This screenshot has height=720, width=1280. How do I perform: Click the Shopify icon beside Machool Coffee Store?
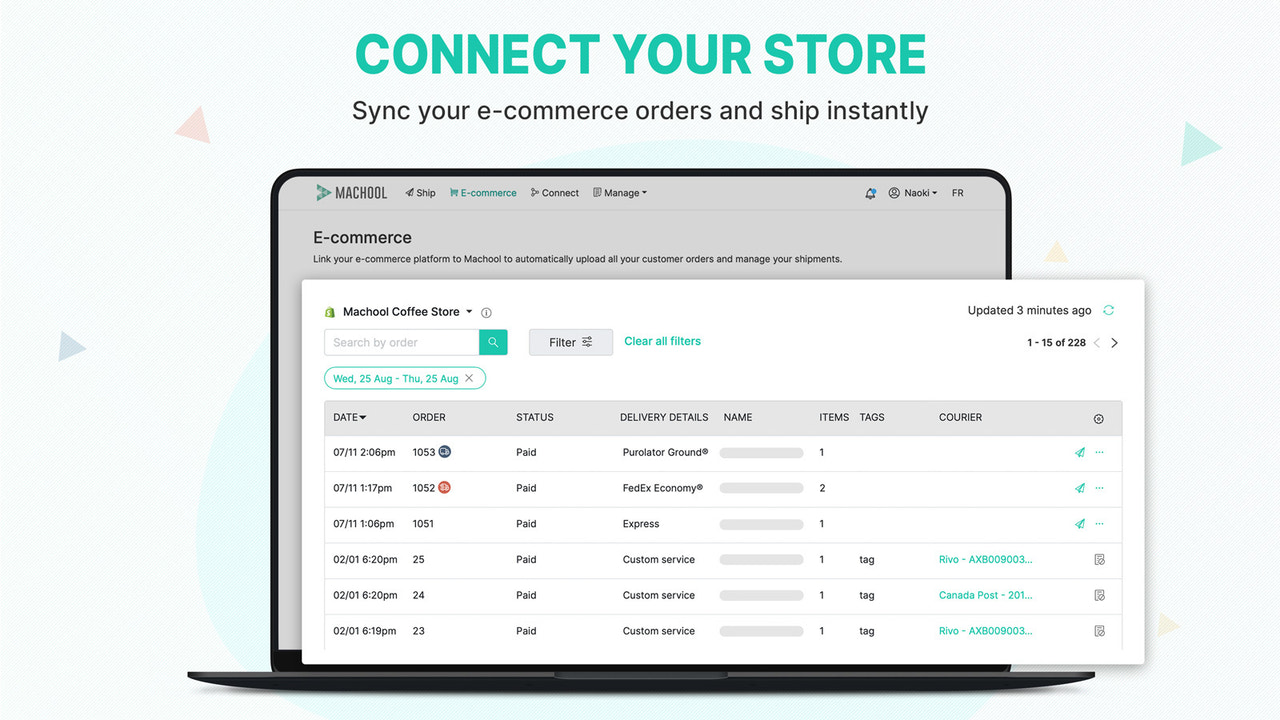(330, 311)
